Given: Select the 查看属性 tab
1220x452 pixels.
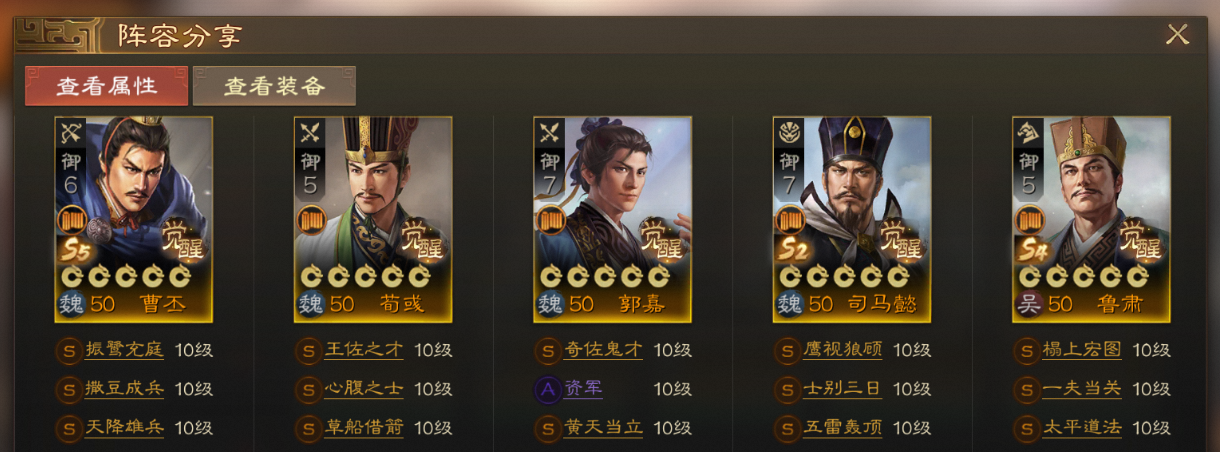Looking at the screenshot, I should click(106, 86).
